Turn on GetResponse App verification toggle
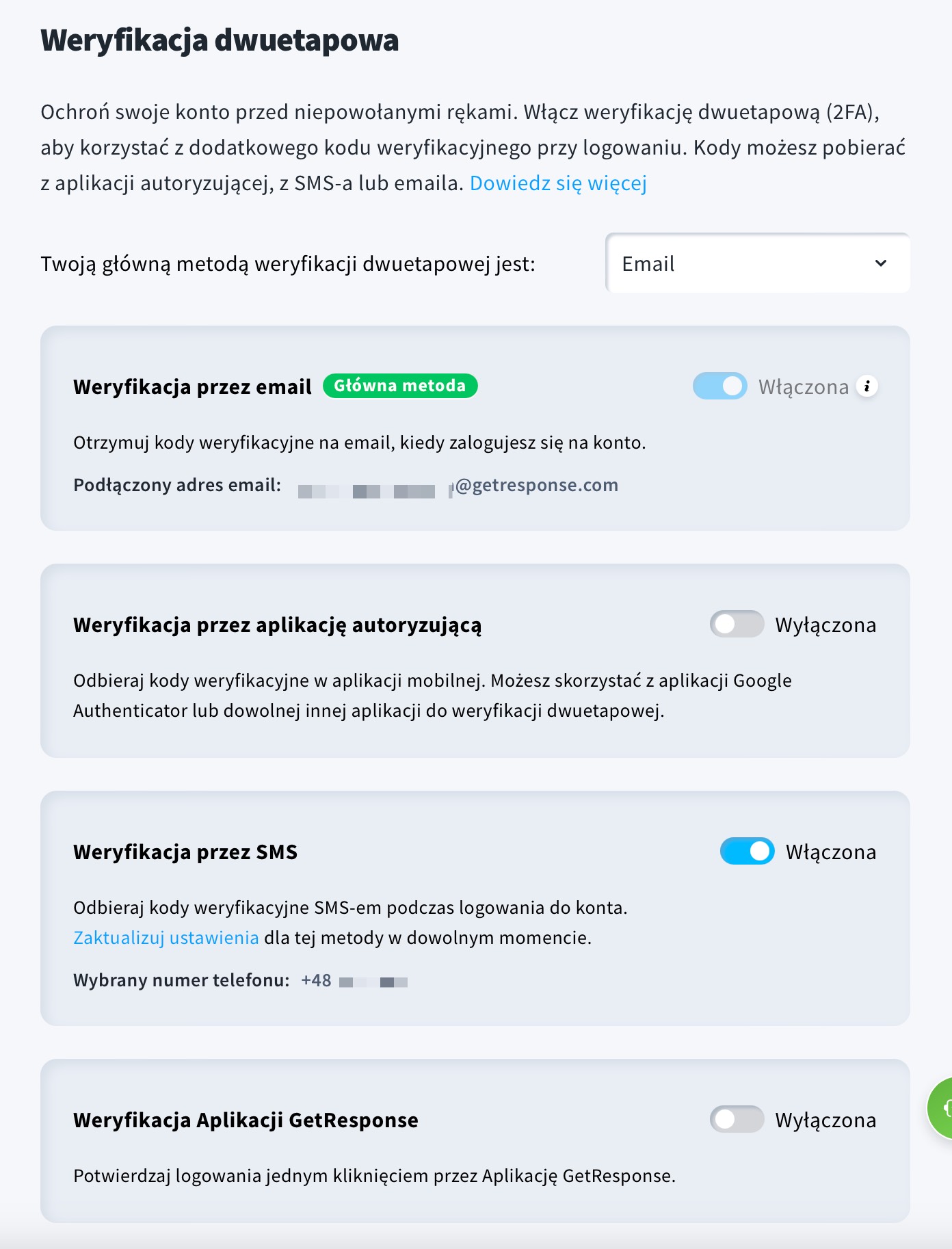The width and height of the screenshot is (952, 1249). click(737, 1119)
